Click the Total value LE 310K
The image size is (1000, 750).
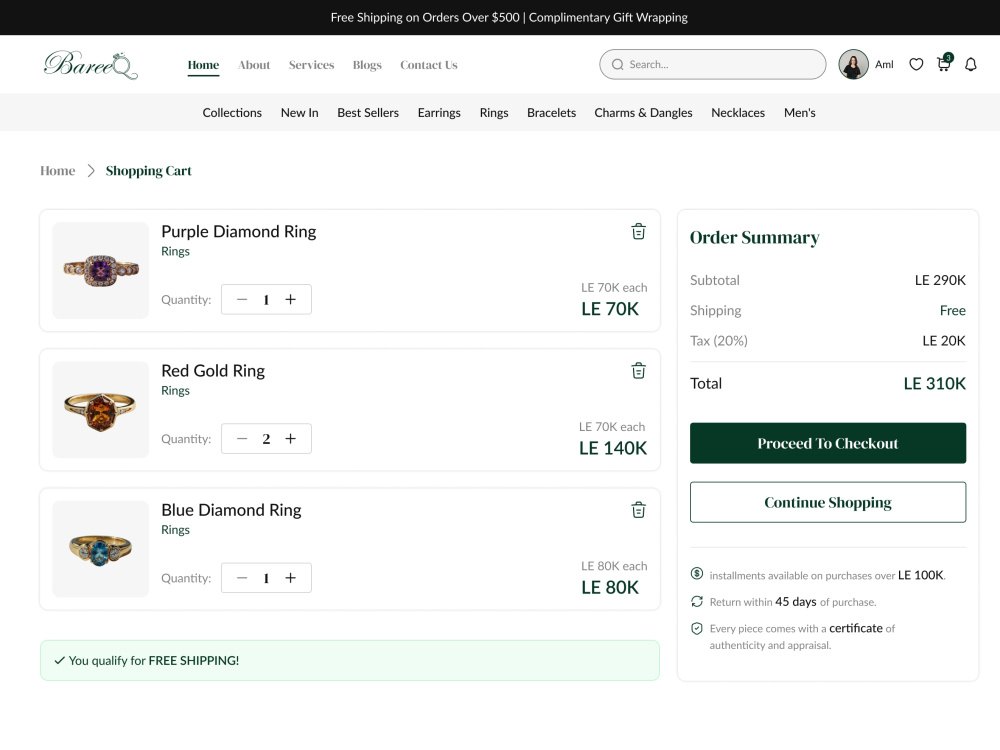click(934, 383)
